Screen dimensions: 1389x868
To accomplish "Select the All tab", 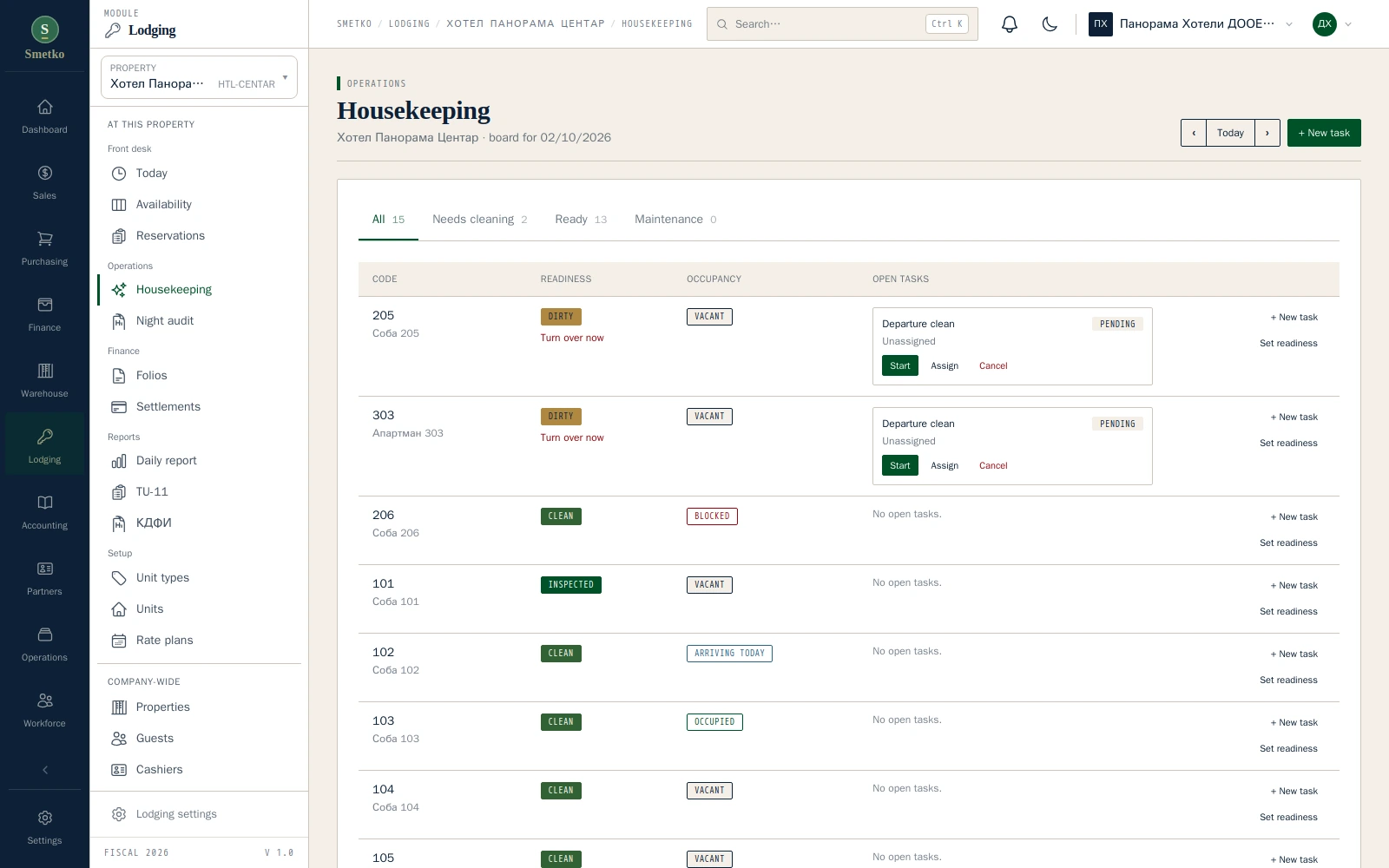I will tap(388, 220).
